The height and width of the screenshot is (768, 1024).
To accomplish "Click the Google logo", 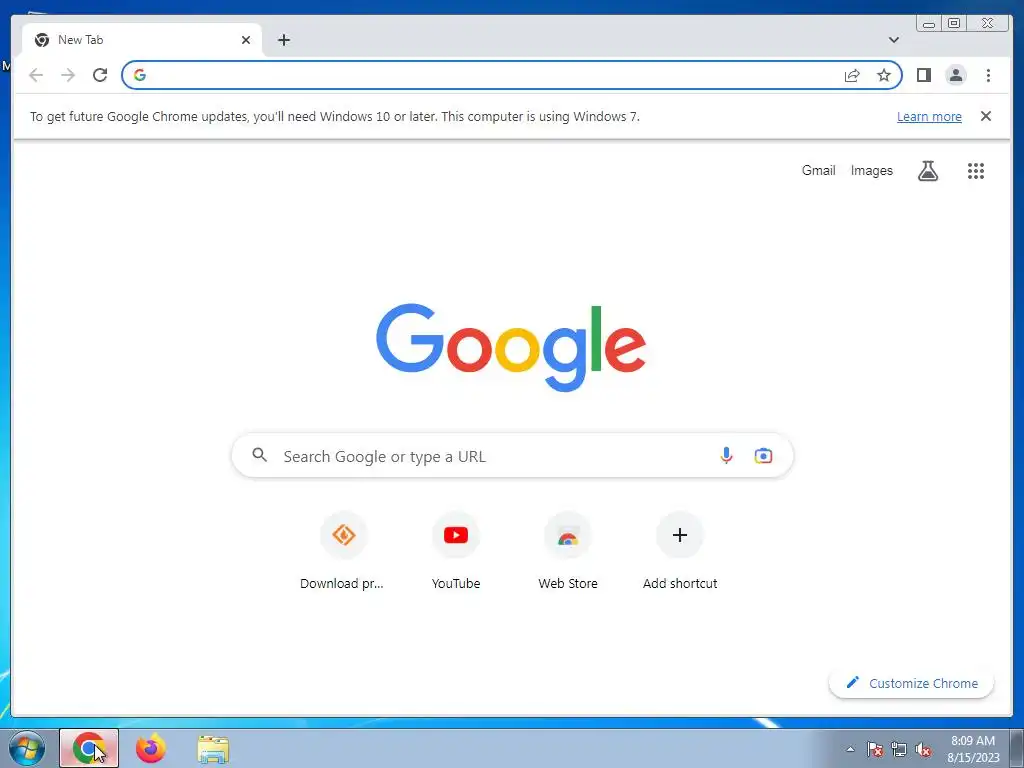I will [511, 347].
